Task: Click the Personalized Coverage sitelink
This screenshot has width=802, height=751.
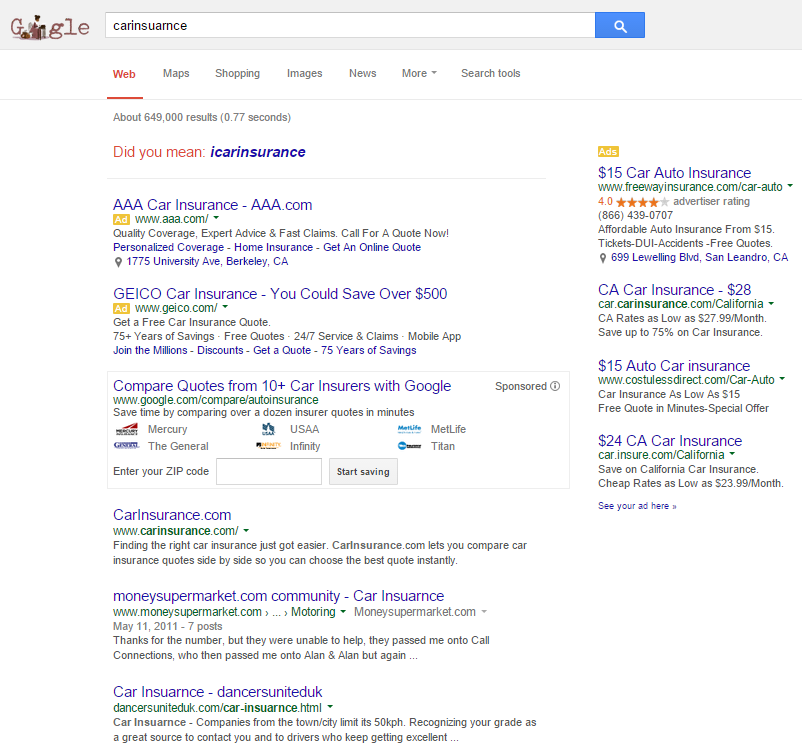Action: [x=168, y=247]
